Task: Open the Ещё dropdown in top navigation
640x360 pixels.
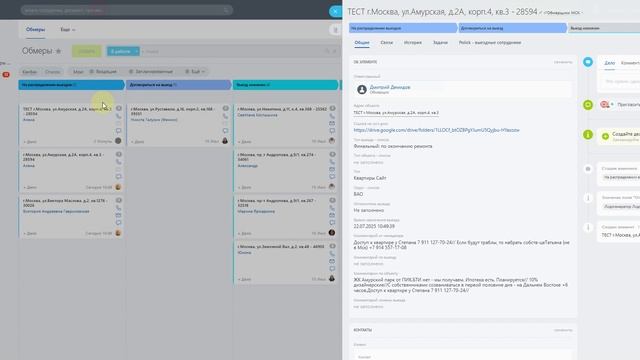Action: 68,29
